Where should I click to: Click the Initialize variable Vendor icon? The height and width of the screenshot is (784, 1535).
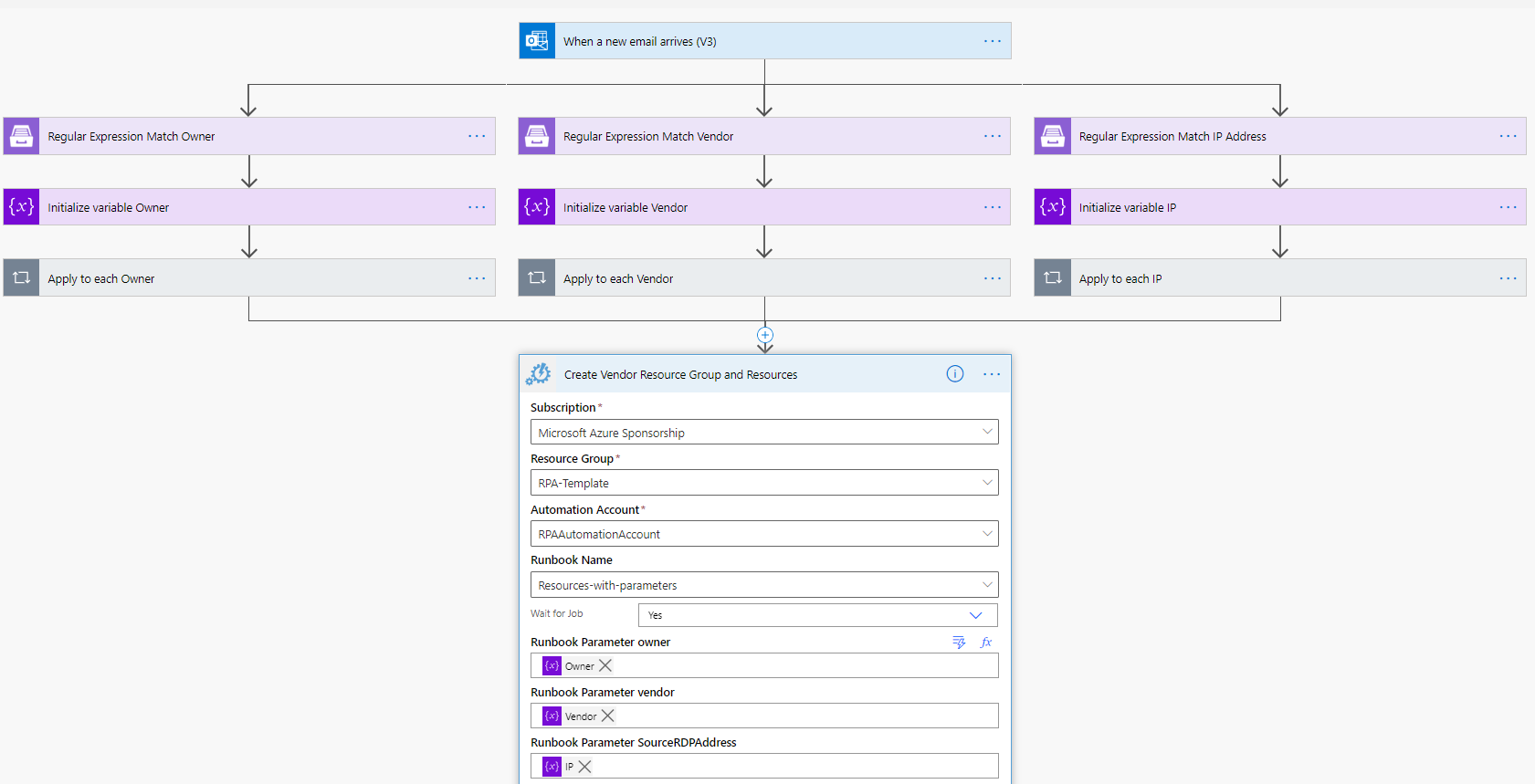tap(537, 207)
